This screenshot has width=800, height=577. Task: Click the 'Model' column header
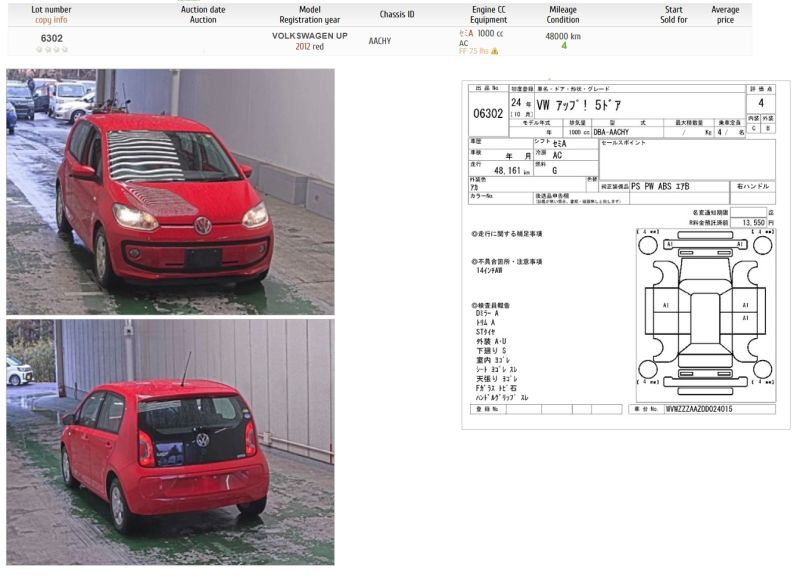pos(310,10)
